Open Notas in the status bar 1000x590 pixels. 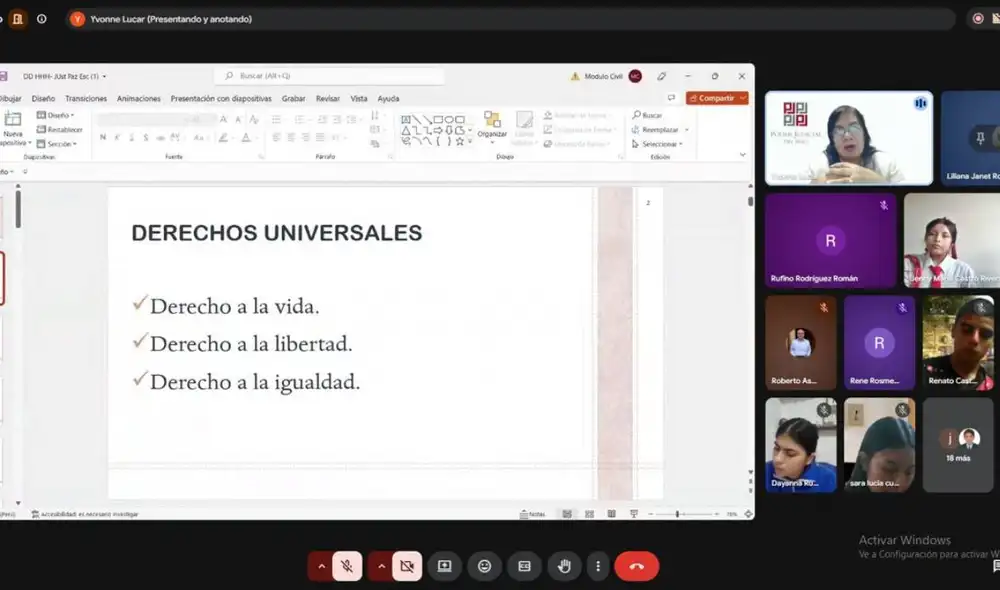533,513
